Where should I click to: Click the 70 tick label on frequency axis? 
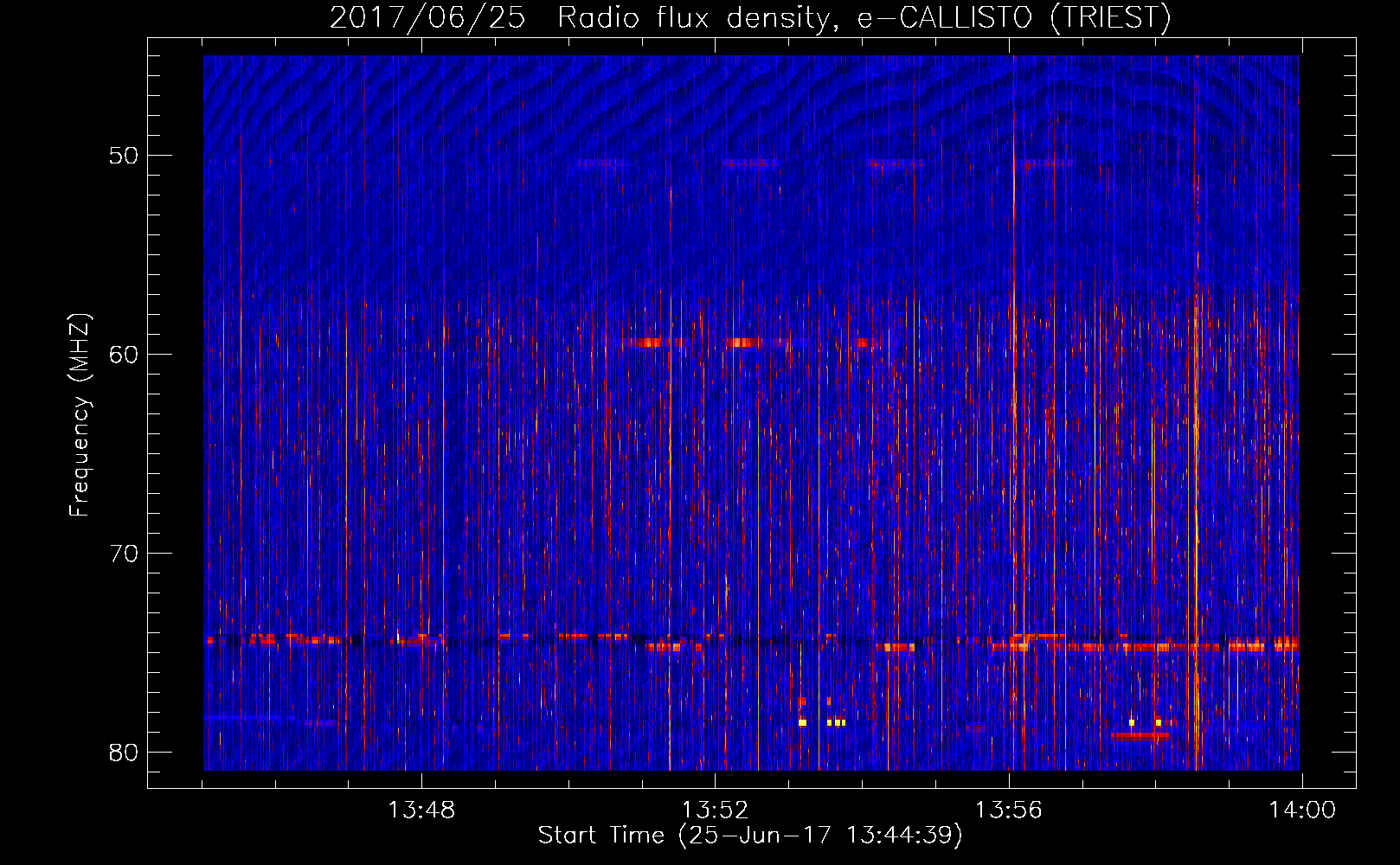[x=124, y=554]
